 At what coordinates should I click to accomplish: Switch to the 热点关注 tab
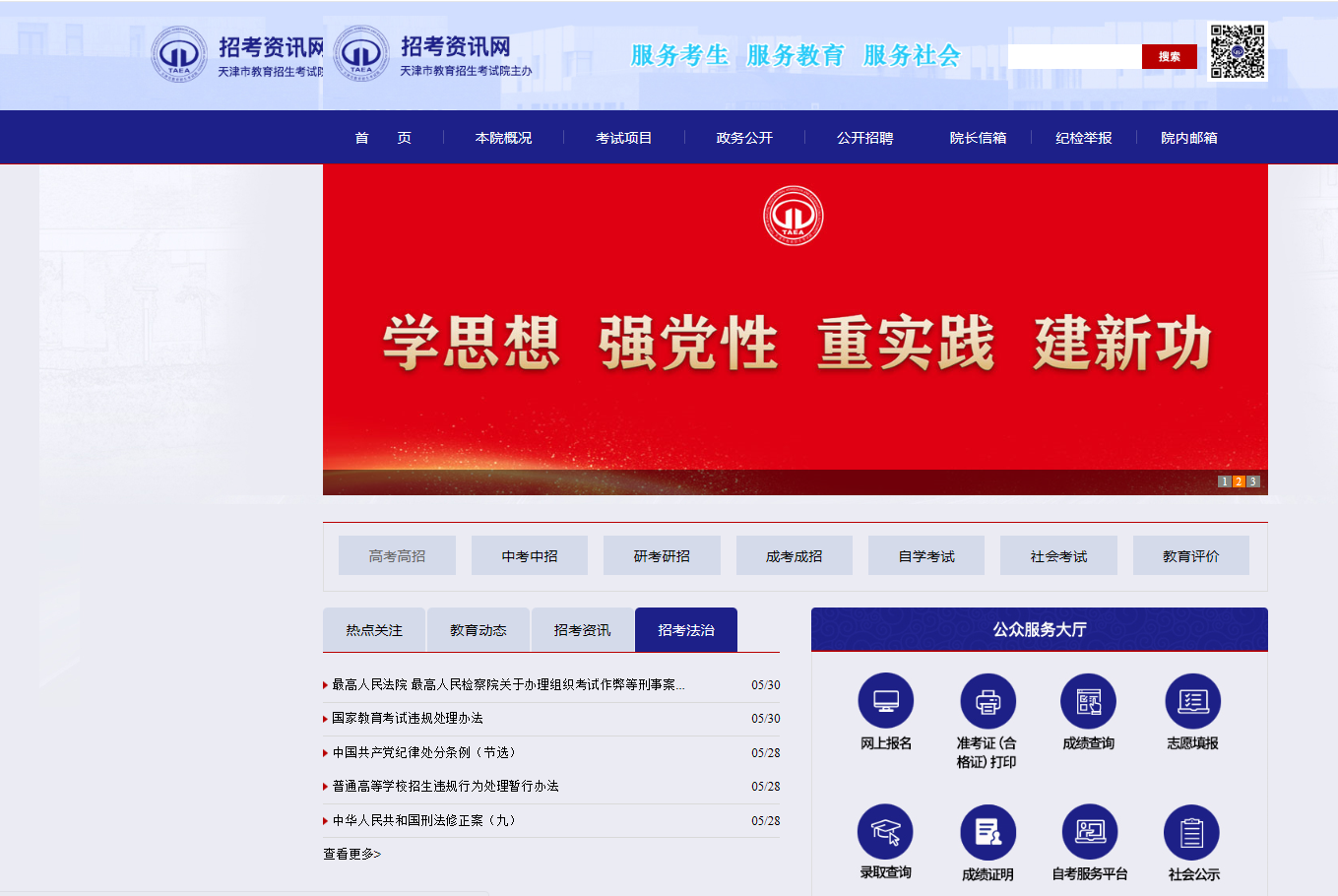[374, 630]
